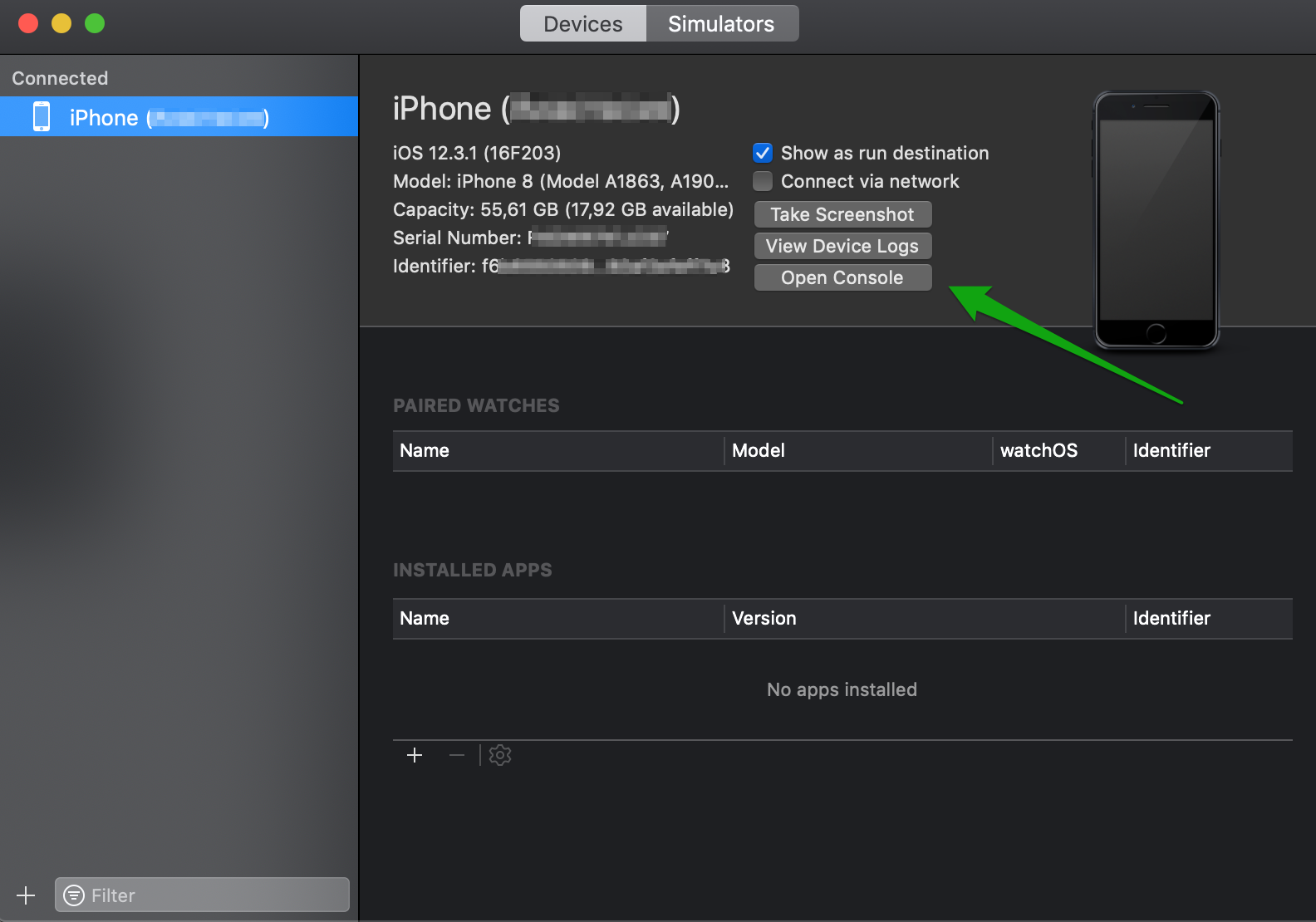The width and height of the screenshot is (1316, 922).
Task: Switch to the Simulators tab
Action: pos(721,24)
